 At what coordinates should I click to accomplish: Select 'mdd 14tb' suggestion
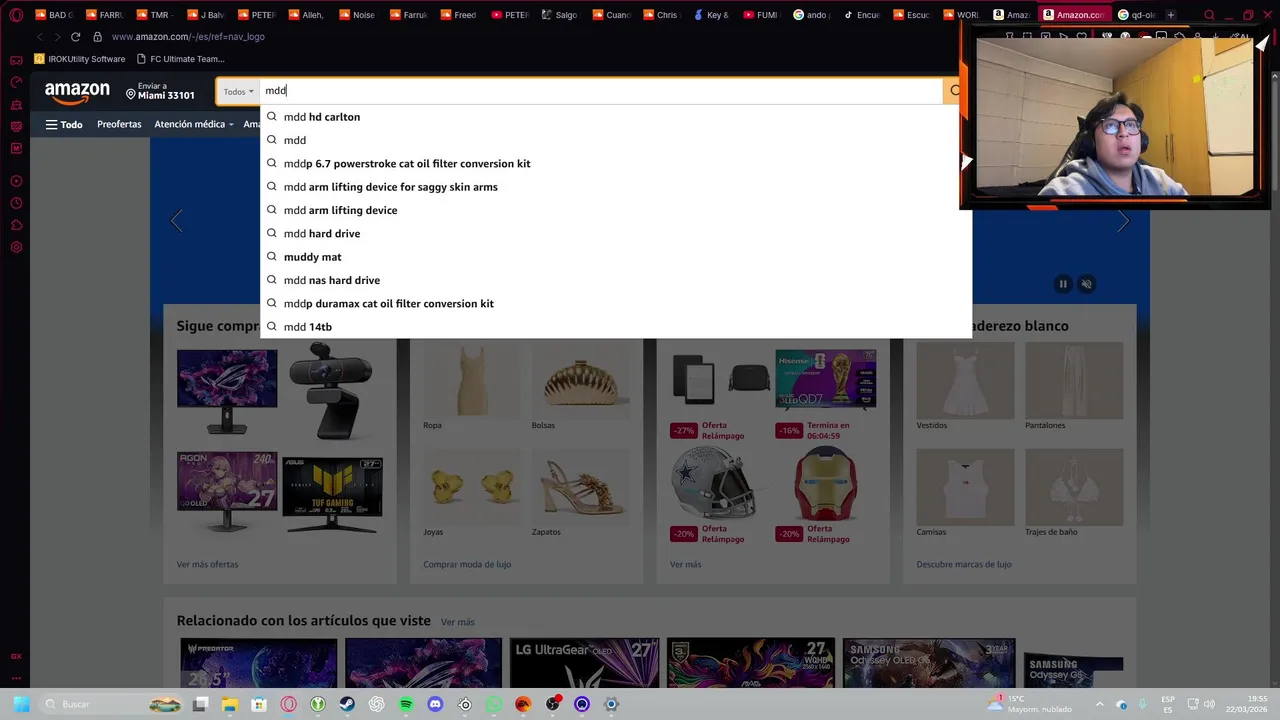(615, 327)
